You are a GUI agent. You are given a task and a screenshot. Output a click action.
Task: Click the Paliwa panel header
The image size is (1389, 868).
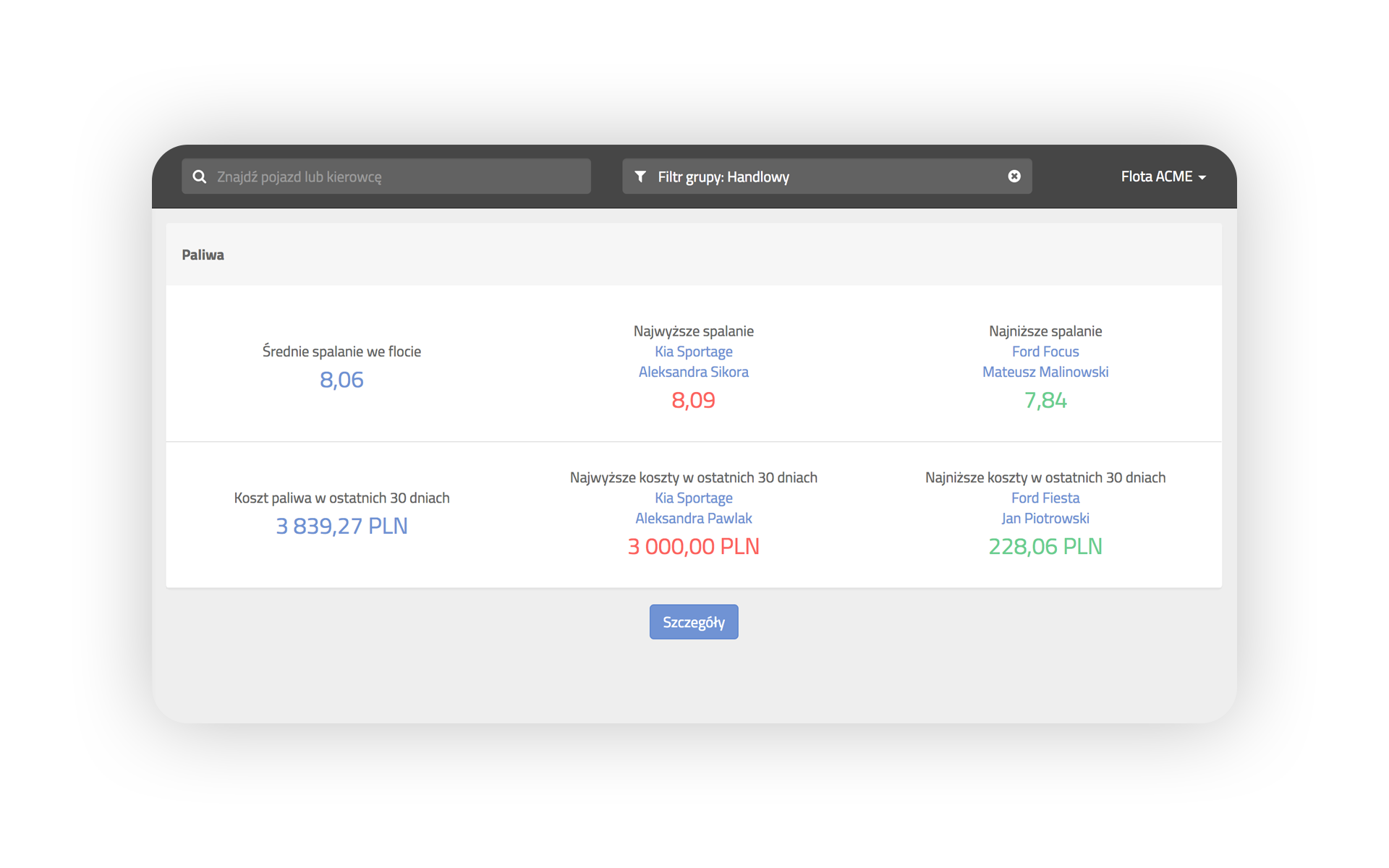click(x=203, y=255)
